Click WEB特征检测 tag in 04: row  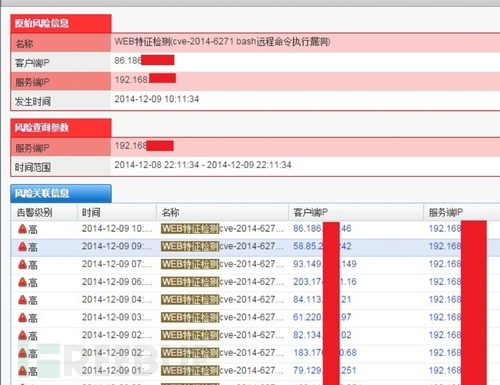[x=190, y=300]
